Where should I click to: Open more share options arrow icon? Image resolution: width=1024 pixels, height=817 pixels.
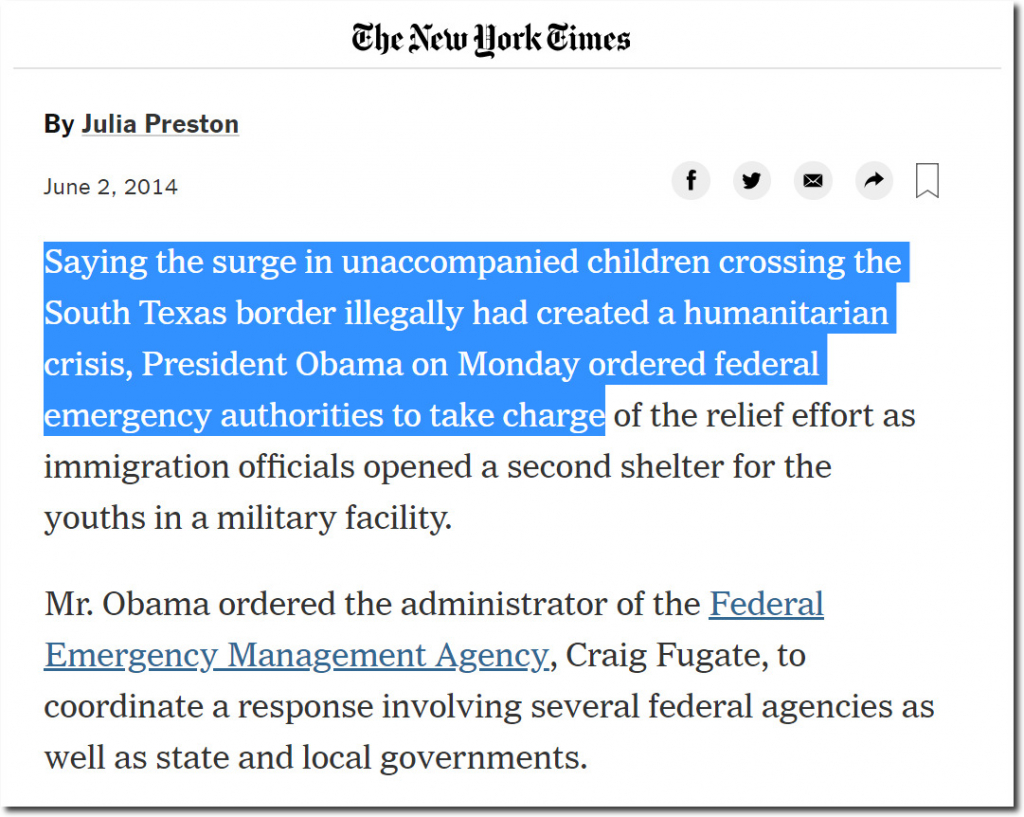coord(874,180)
